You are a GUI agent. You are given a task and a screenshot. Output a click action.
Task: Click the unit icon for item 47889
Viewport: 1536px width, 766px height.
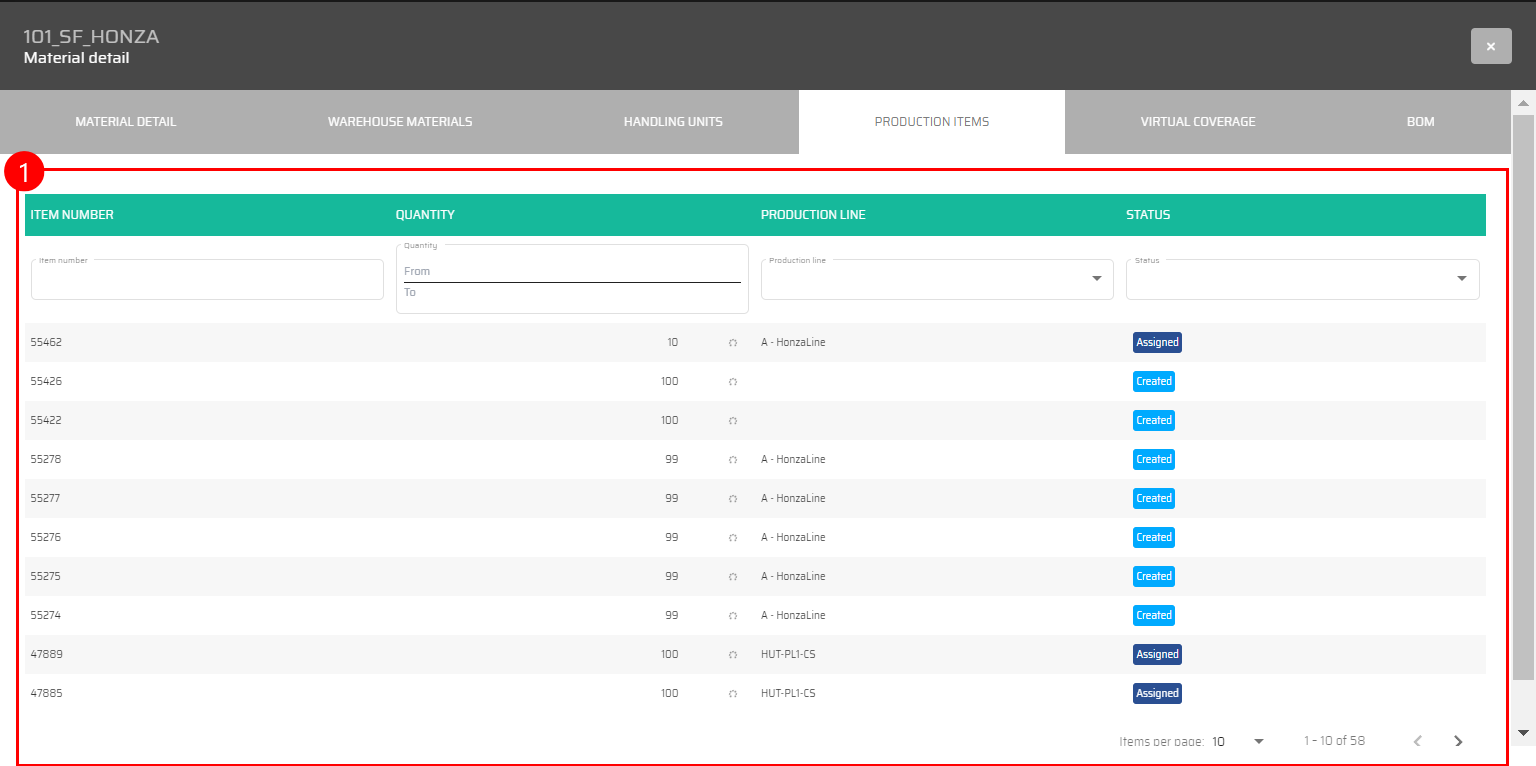[x=733, y=655]
